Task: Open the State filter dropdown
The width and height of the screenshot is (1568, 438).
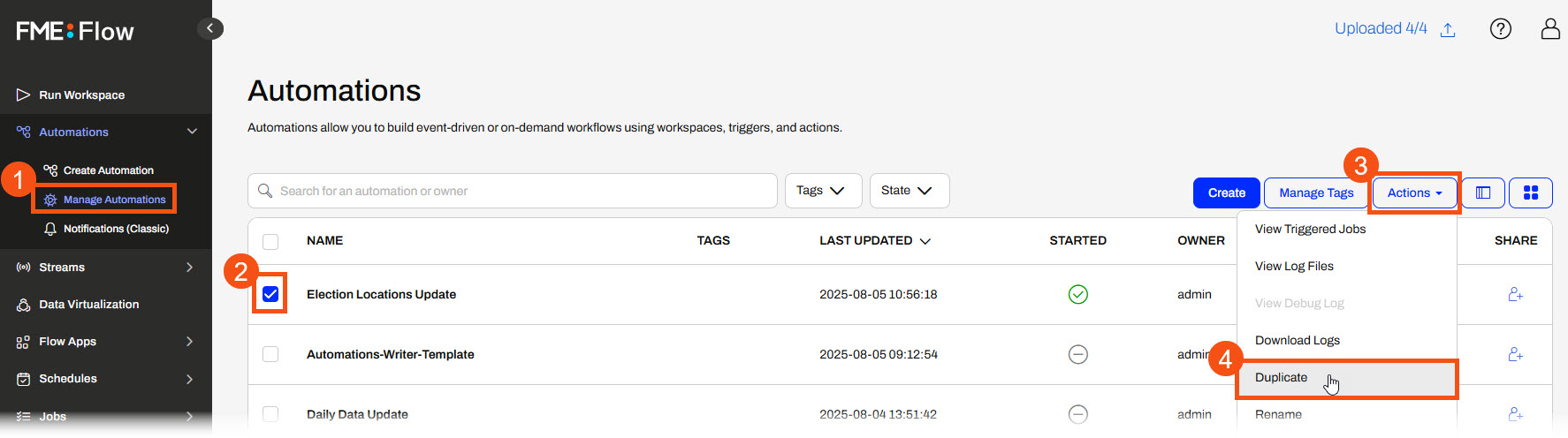Action: [x=910, y=191]
